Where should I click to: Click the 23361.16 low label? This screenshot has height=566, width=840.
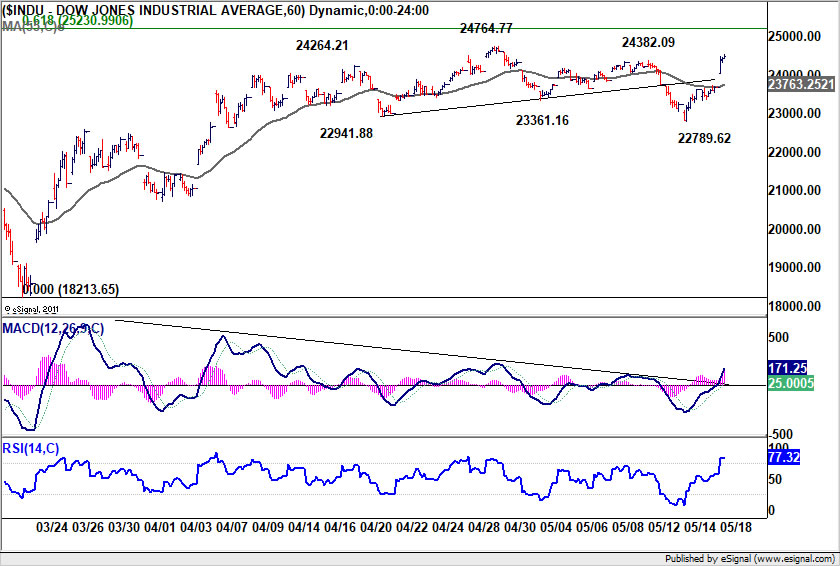542,120
